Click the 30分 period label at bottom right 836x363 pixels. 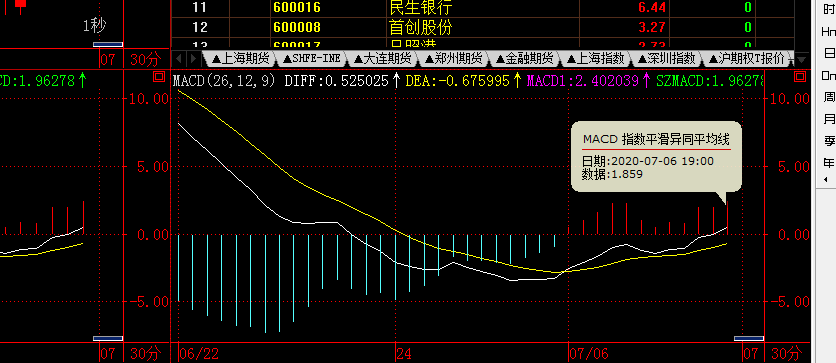click(786, 353)
